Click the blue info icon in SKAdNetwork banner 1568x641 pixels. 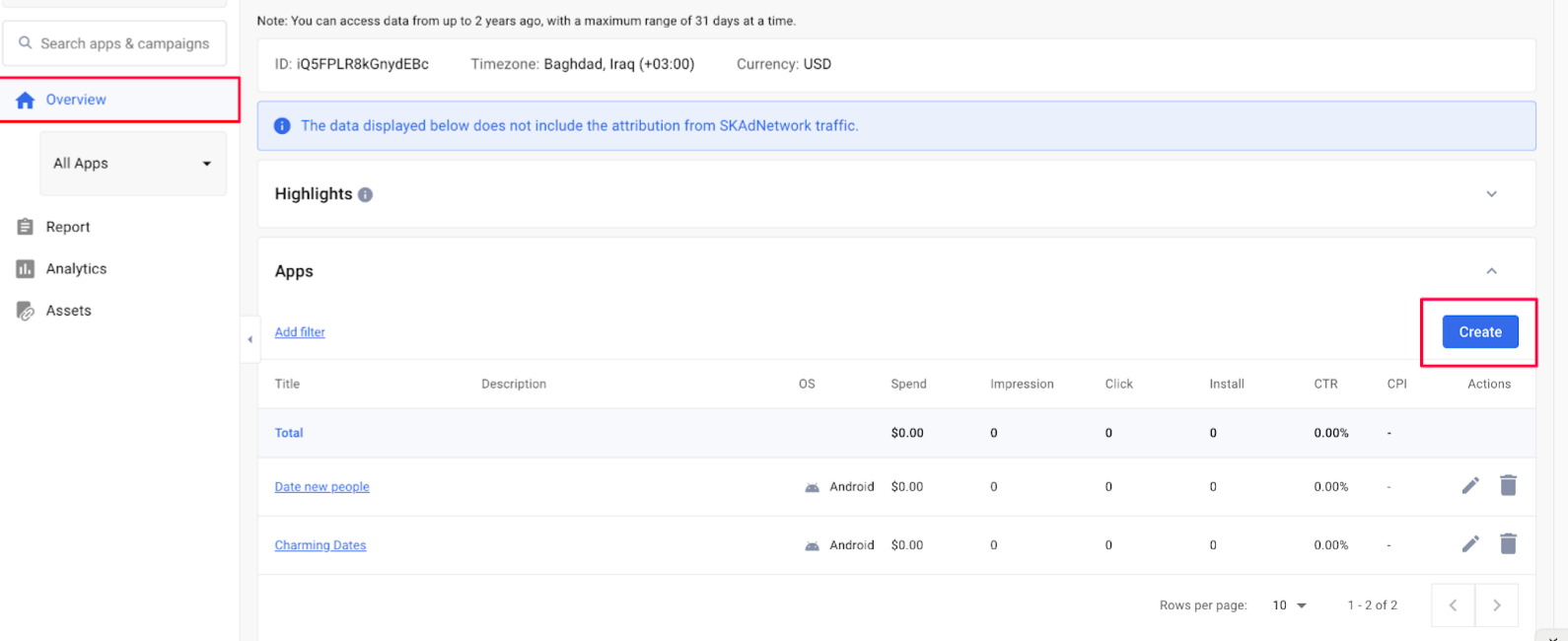[282, 126]
